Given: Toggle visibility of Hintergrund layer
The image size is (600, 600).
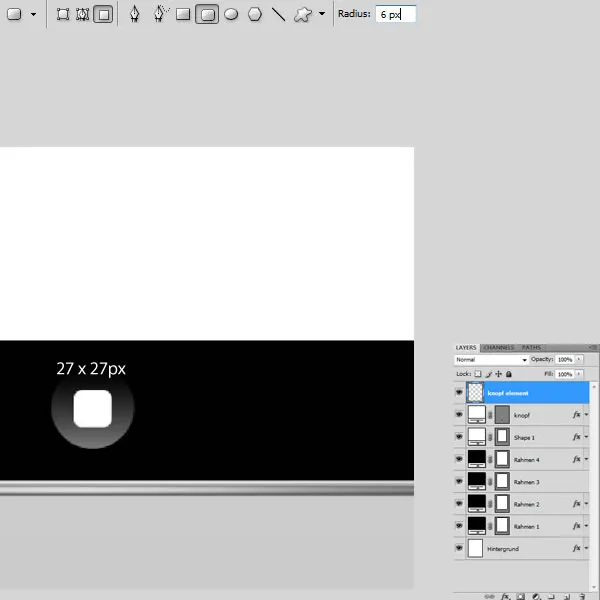Looking at the screenshot, I should [x=460, y=549].
